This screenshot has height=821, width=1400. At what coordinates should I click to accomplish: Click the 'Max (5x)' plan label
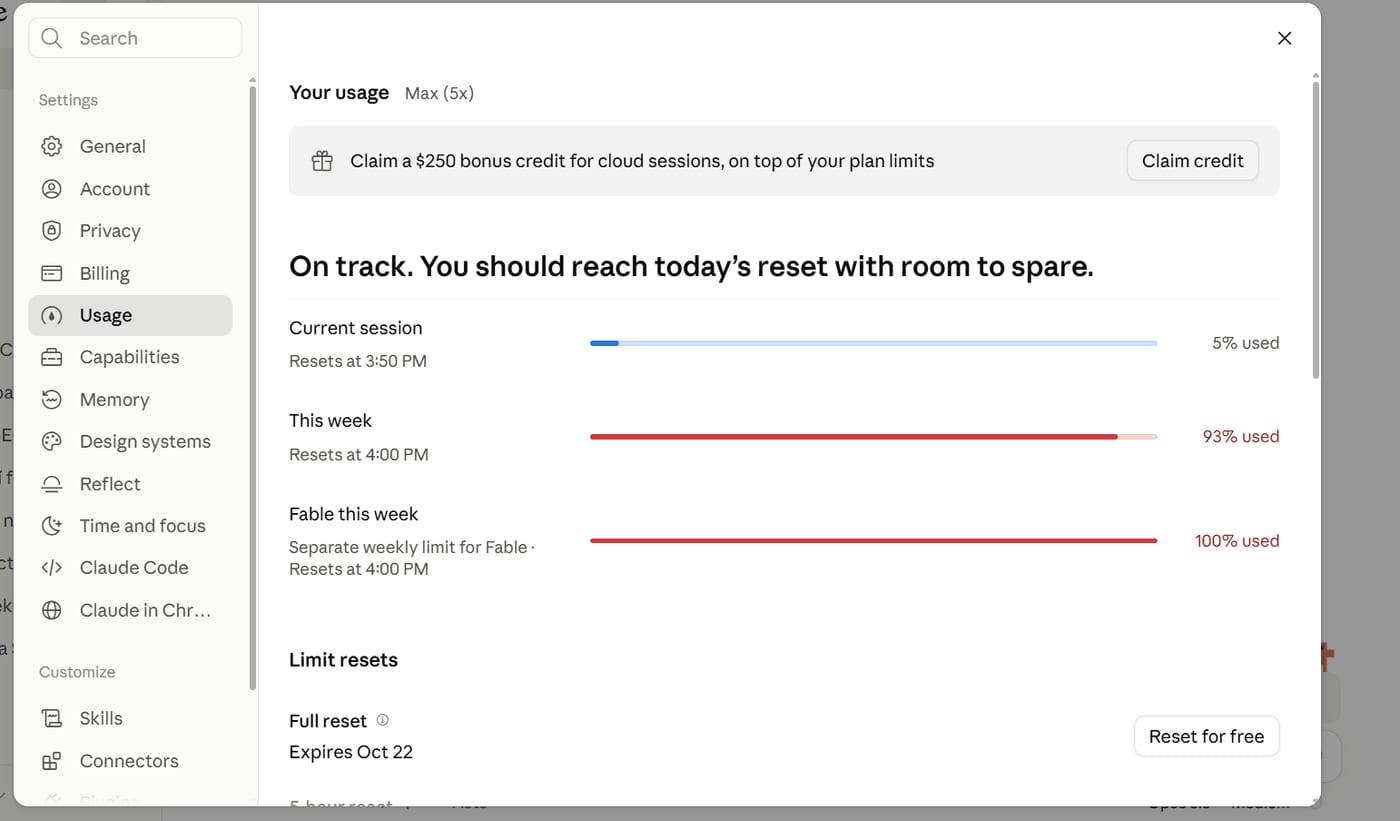[439, 93]
